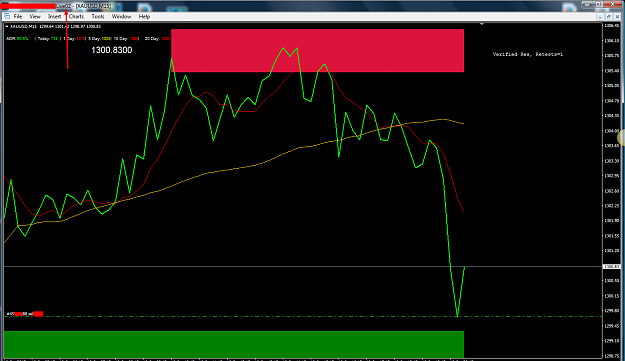
Task: Open the View menu
Action: click(35, 17)
